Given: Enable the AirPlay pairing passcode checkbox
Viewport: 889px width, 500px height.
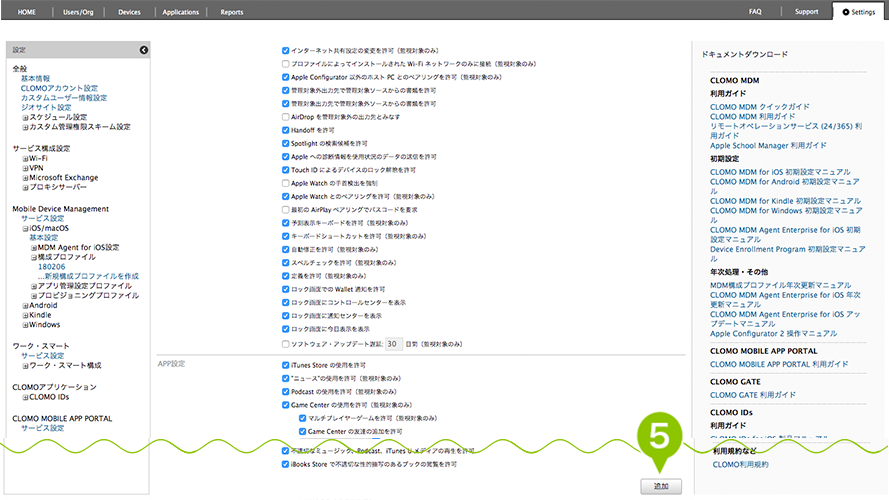Looking at the screenshot, I should [x=285, y=210].
